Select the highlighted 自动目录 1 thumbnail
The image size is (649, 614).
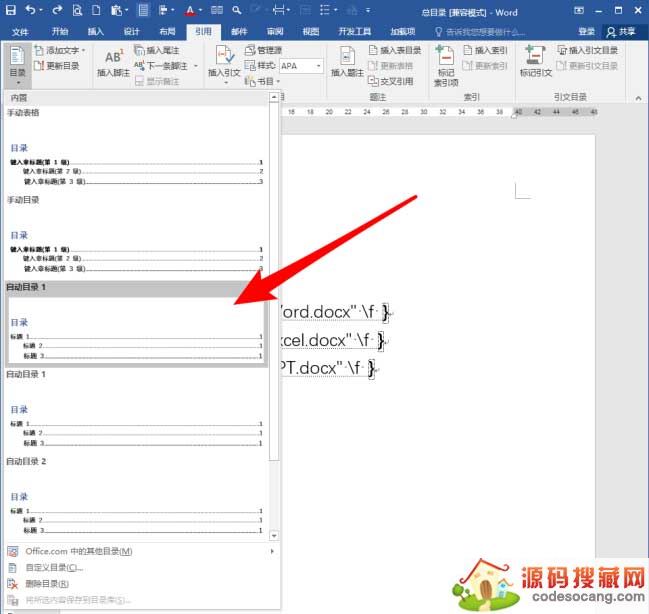pos(136,327)
